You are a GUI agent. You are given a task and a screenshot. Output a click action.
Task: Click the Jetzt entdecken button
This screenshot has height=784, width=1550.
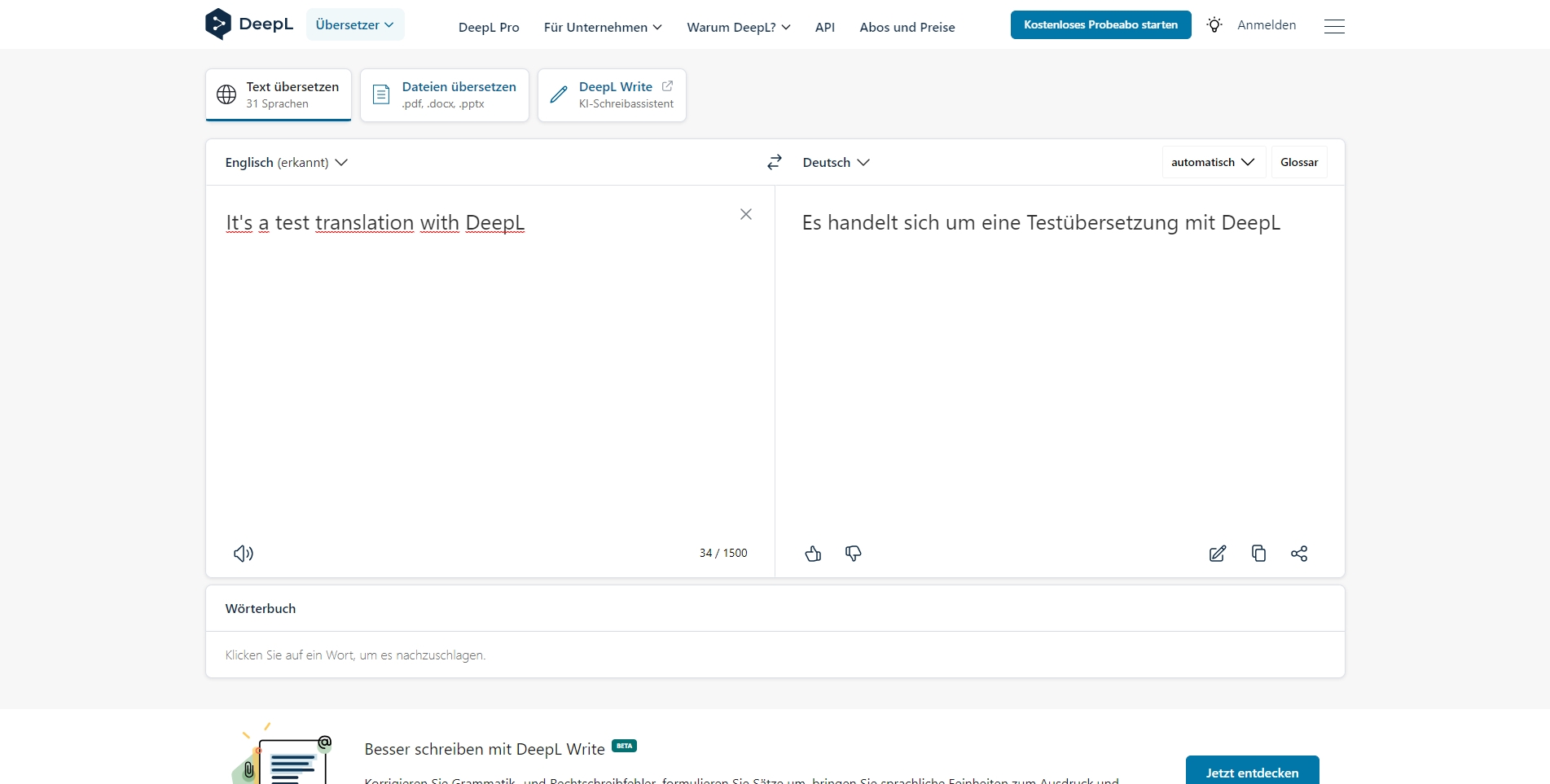point(1252,772)
